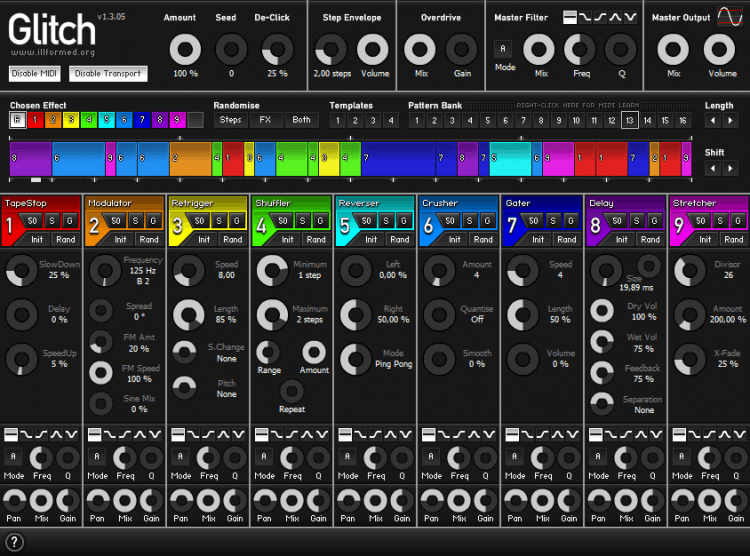Screen dimensions: 750x556
Task: Click the De-Click knob at 25 %
Action: (277, 49)
